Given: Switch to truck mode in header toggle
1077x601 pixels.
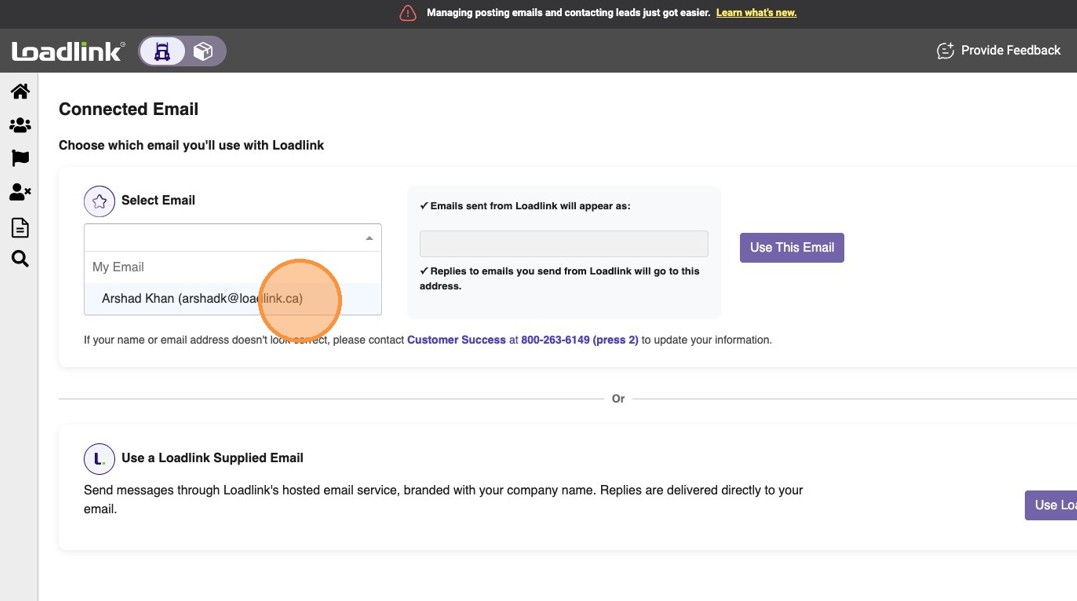Looking at the screenshot, I should tap(162, 51).
